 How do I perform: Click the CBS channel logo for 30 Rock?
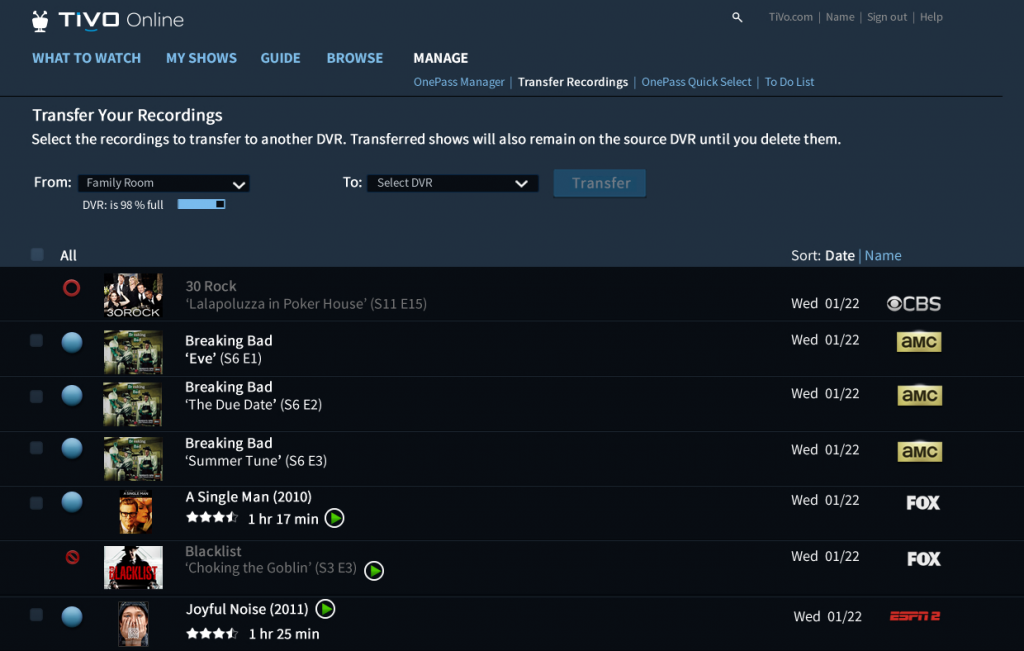(x=914, y=304)
